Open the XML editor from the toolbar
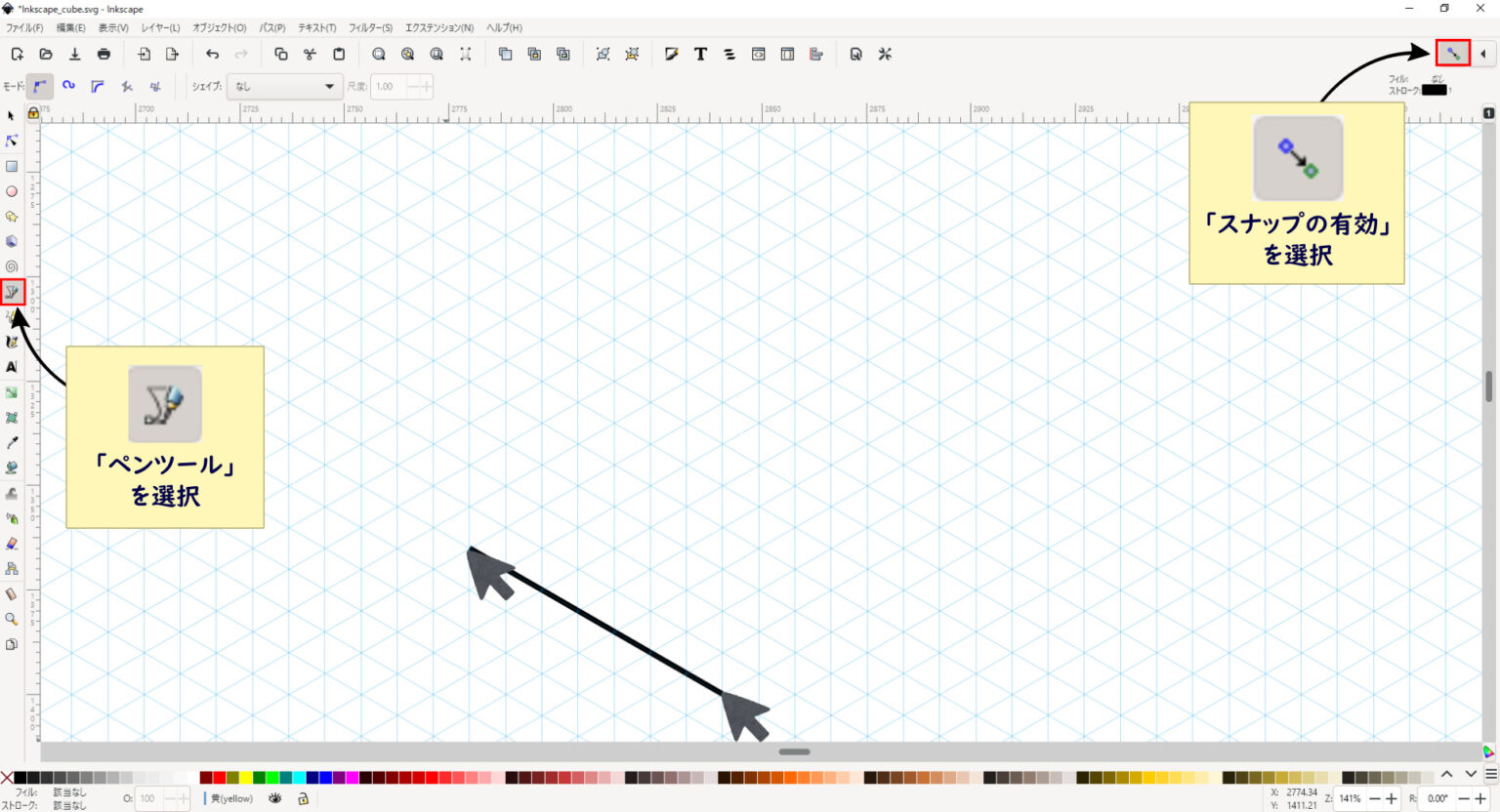Viewport: 1500px width, 812px height. tap(759, 54)
